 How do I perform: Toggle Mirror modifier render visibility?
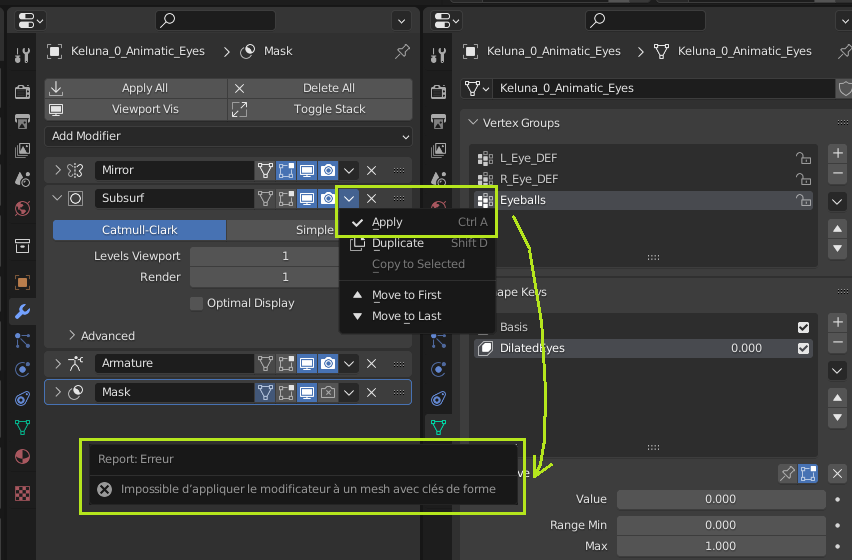tap(328, 171)
